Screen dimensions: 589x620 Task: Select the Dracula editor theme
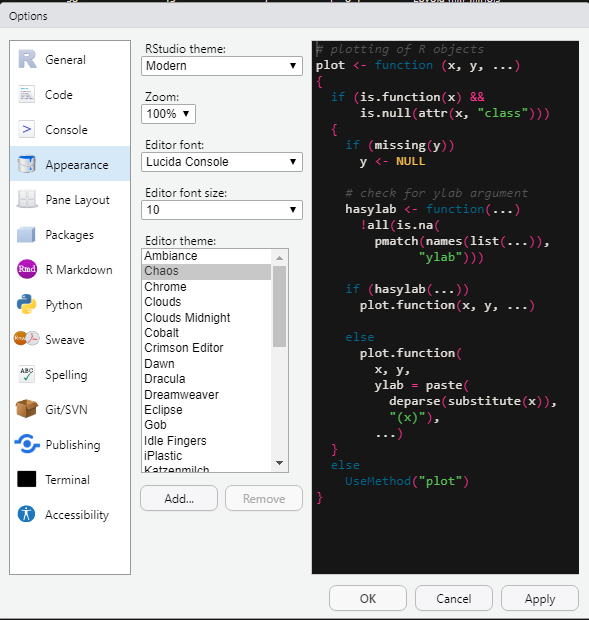click(206, 379)
